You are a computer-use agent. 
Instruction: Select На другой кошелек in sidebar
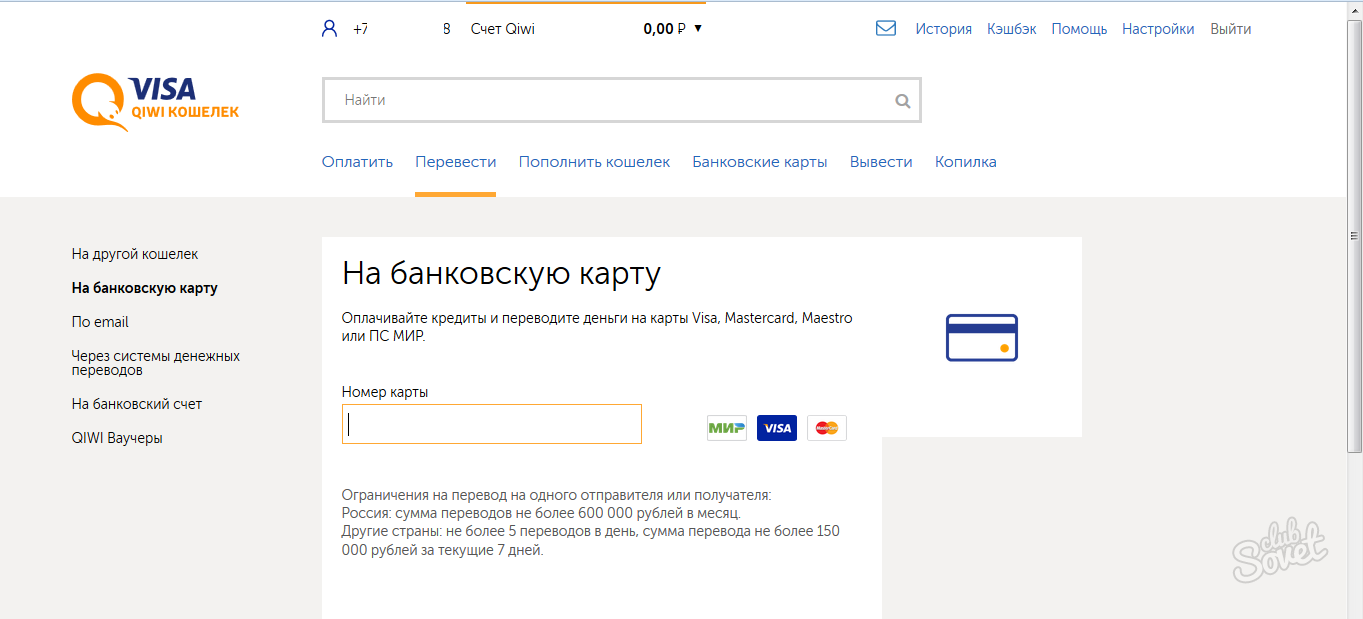(x=135, y=254)
